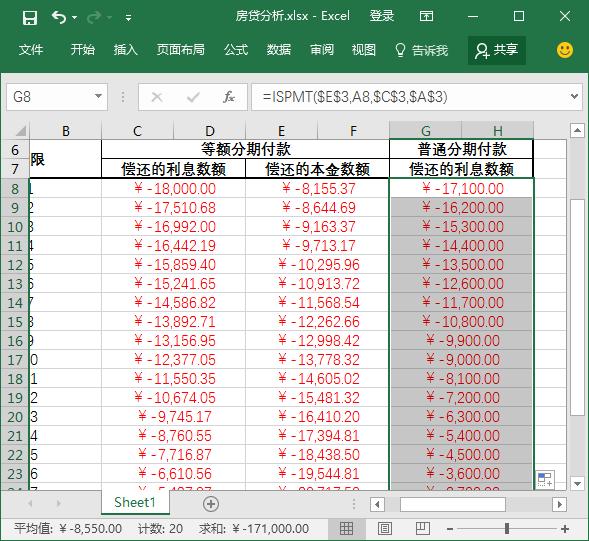Select row 8 header

pos(15,189)
